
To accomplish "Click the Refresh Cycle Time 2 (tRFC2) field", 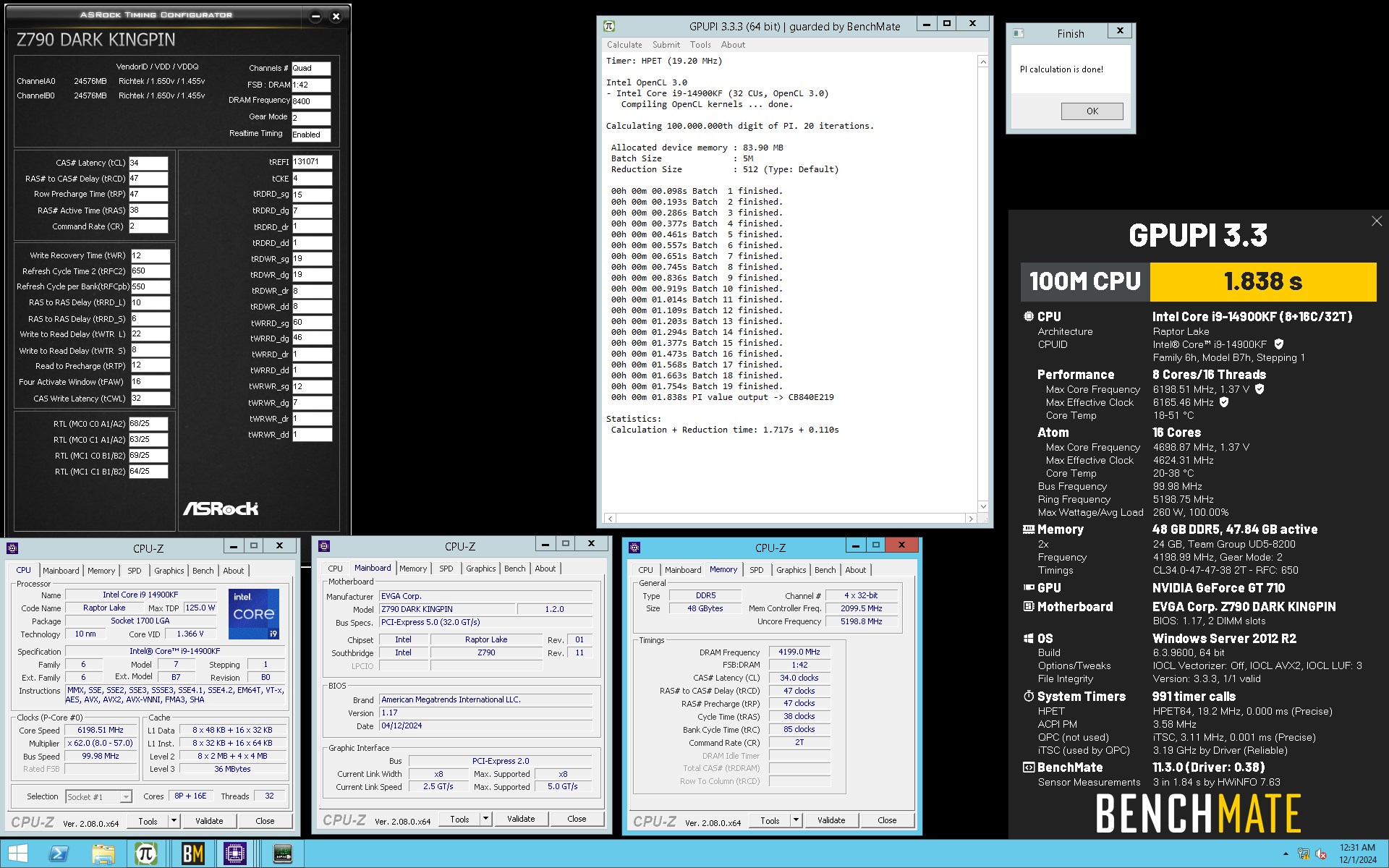I will [150, 271].
